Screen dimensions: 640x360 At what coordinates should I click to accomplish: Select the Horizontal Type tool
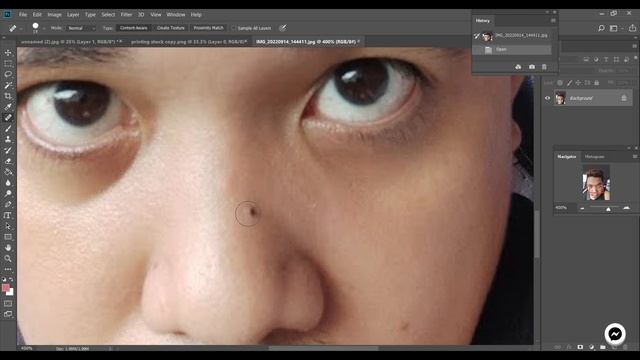coord(8,215)
